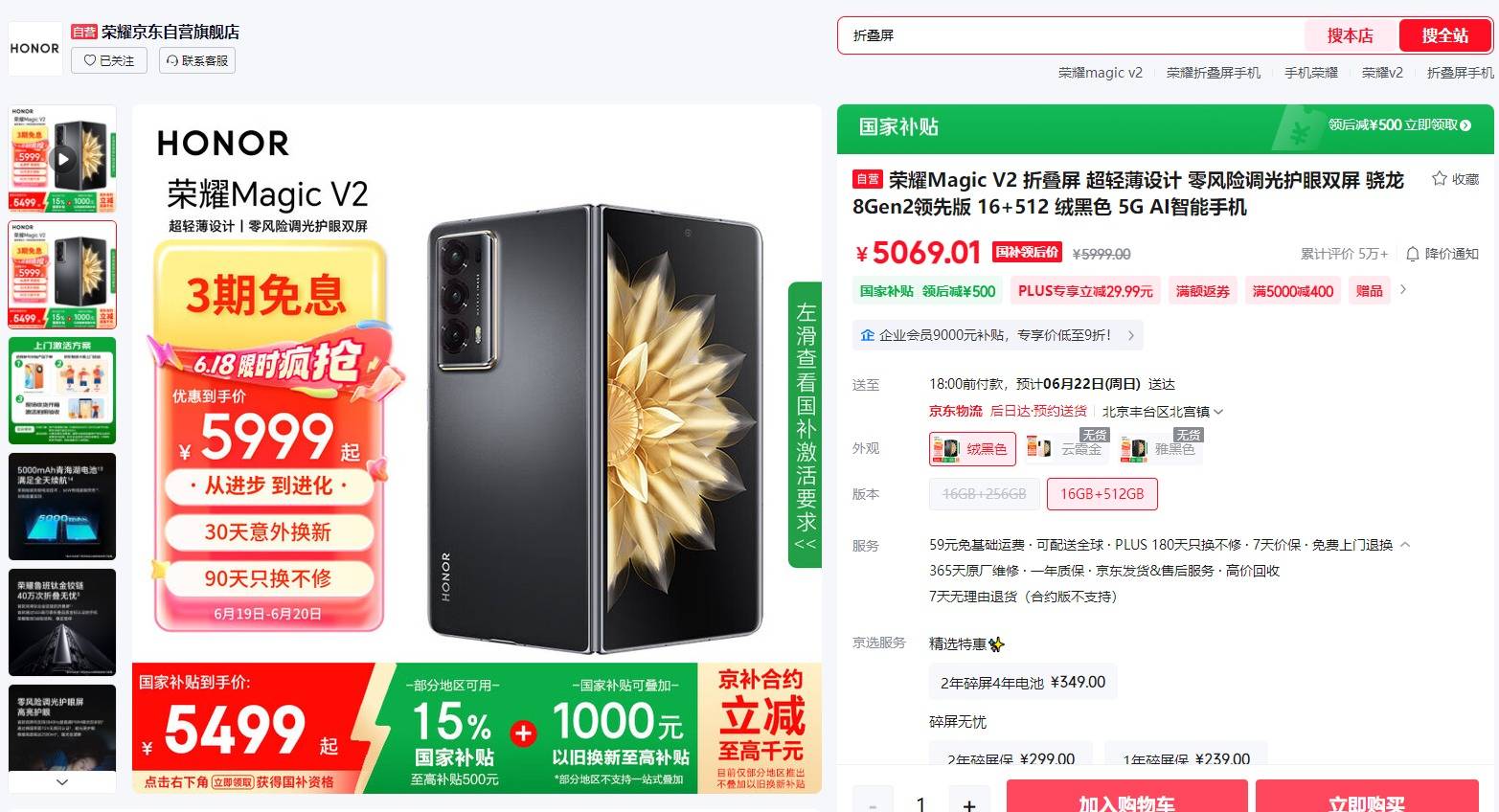Click the 已关注 heart follow button
This screenshot has width=1499, height=812.
click(108, 60)
